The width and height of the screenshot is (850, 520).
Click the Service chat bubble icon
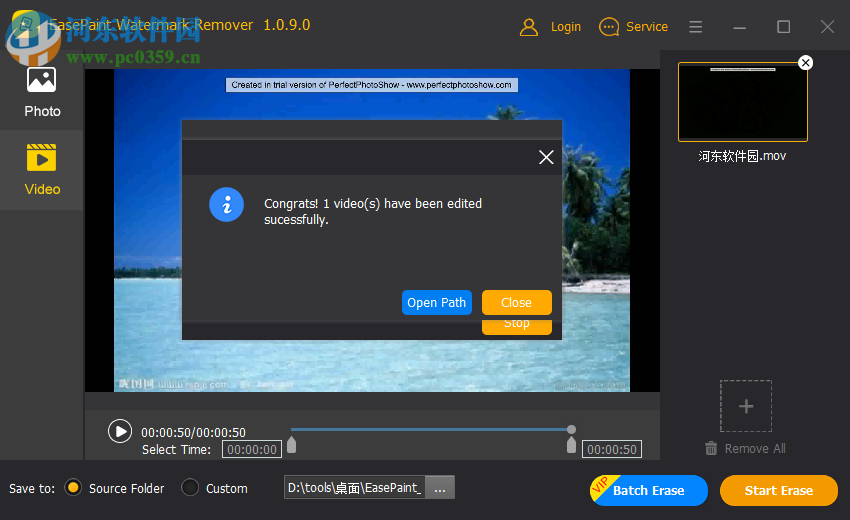[x=609, y=27]
